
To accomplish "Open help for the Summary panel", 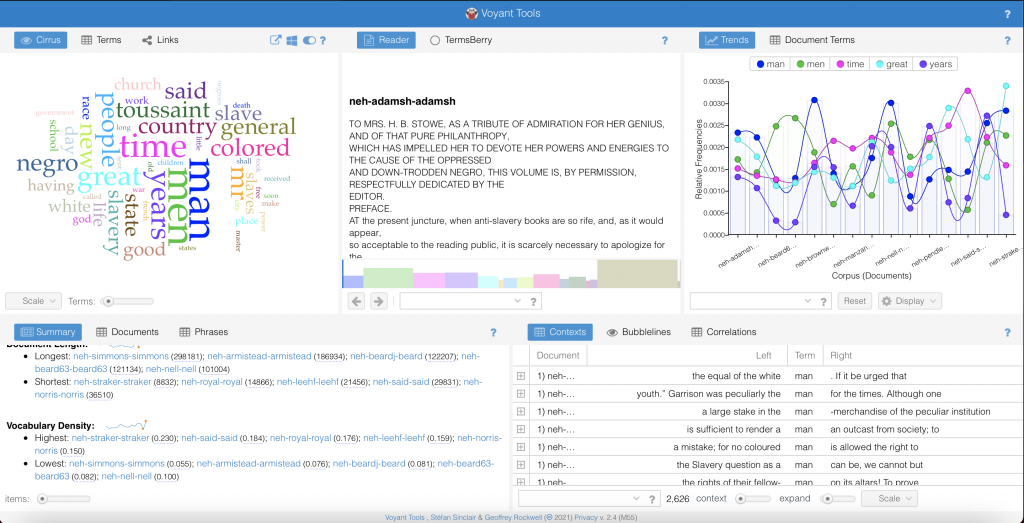I will [493, 332].
